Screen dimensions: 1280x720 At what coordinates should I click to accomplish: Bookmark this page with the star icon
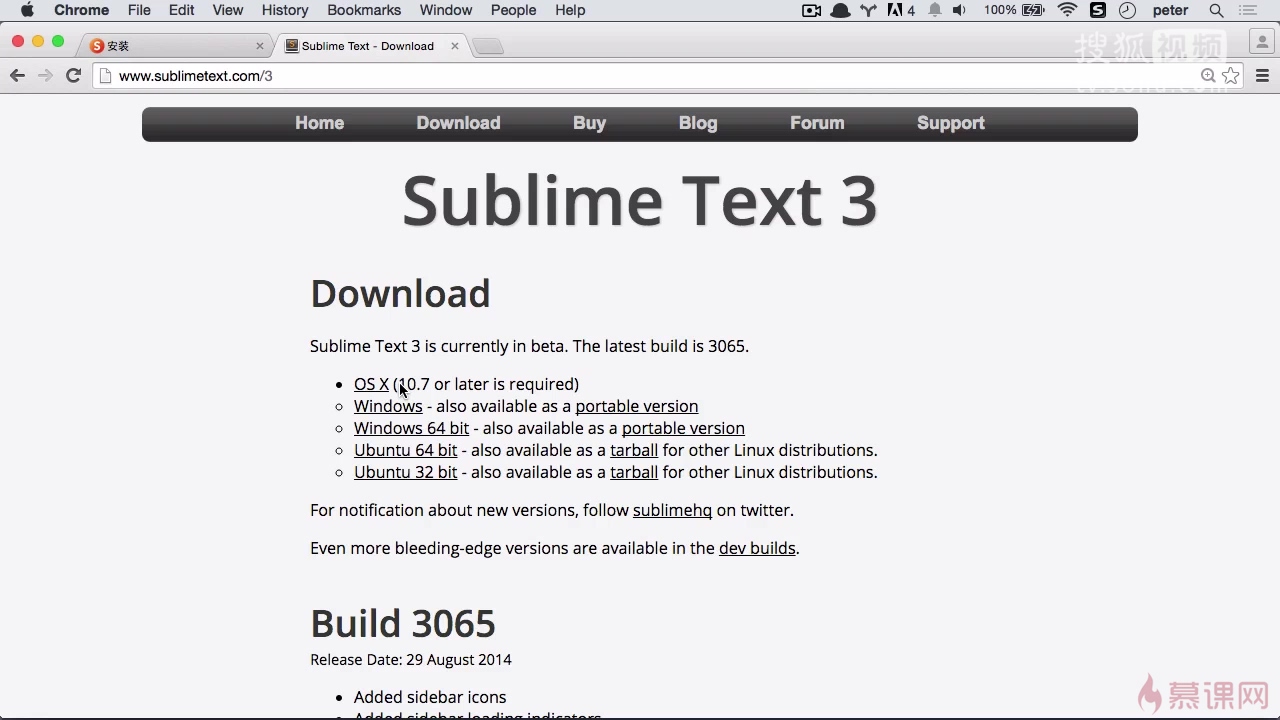pos(1231,76)
